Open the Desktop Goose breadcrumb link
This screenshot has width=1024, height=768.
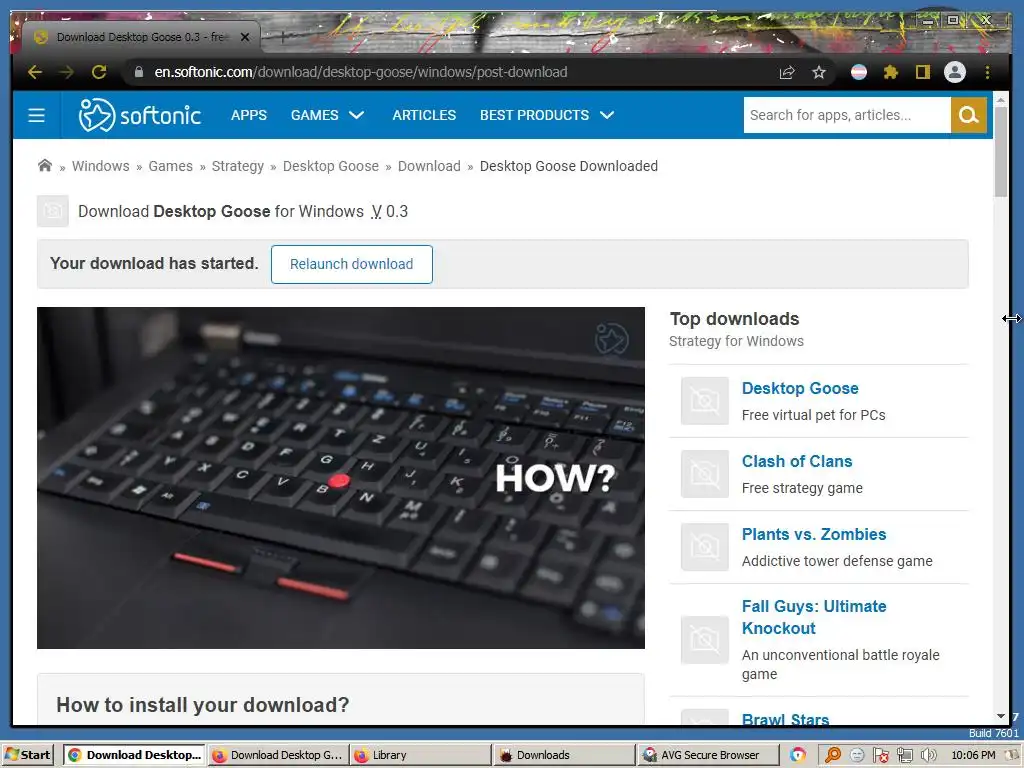(x=330, y=166)
